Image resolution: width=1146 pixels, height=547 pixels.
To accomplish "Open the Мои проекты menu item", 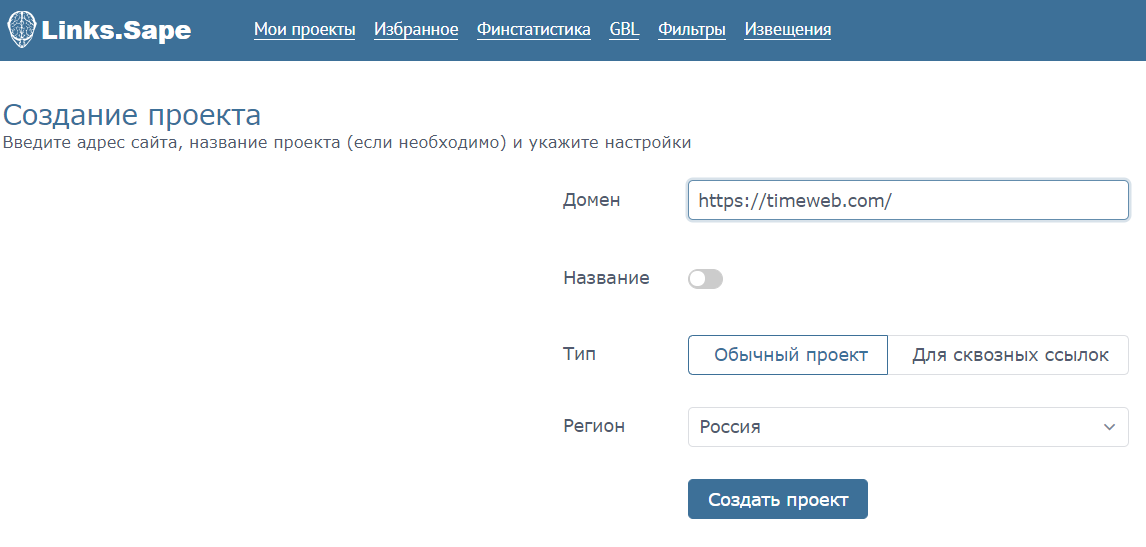I will click(304, 30).
